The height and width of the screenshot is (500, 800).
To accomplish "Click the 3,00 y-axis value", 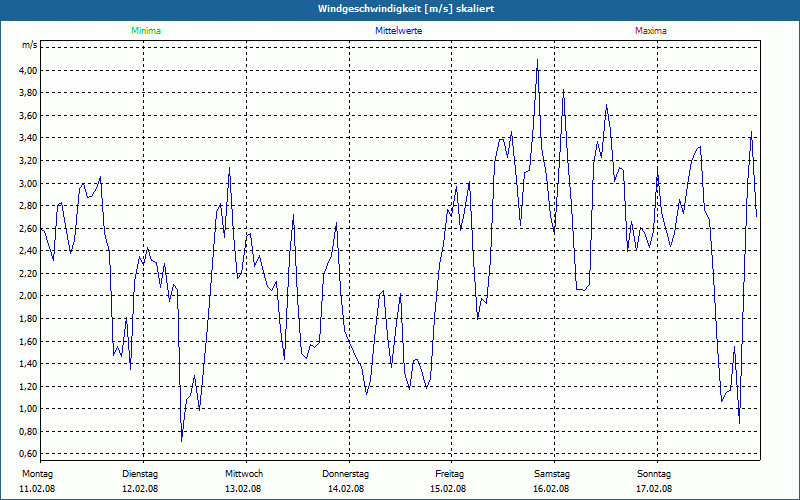I will tap(28, 183).
